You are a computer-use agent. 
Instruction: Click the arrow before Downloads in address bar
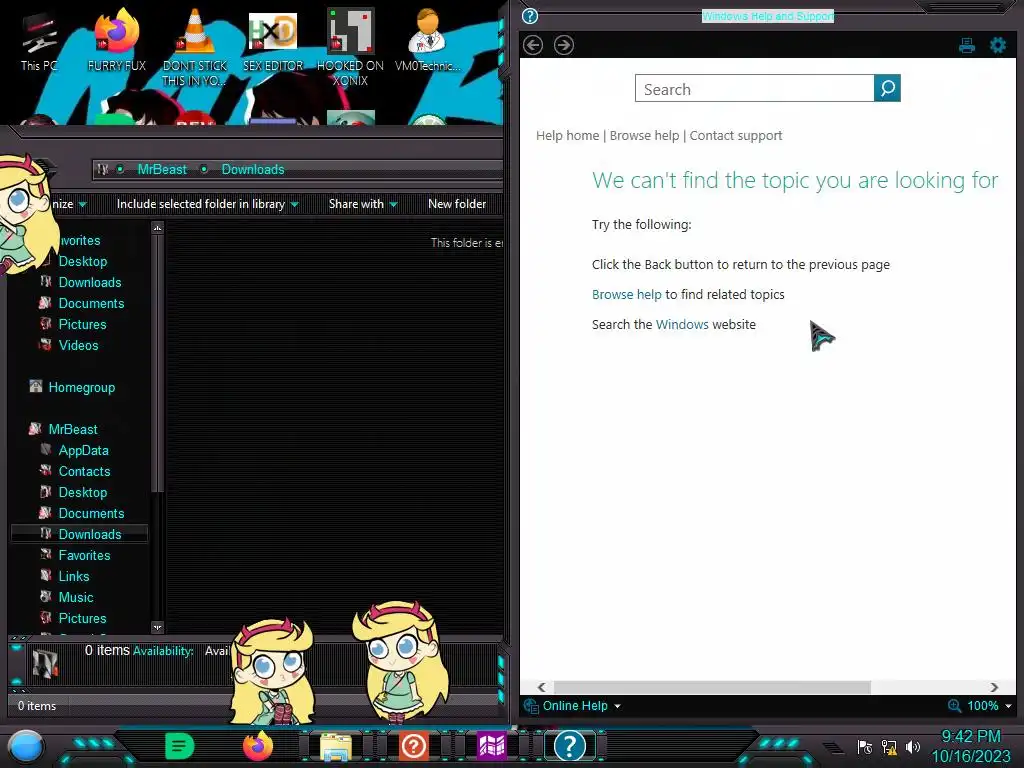204,169
